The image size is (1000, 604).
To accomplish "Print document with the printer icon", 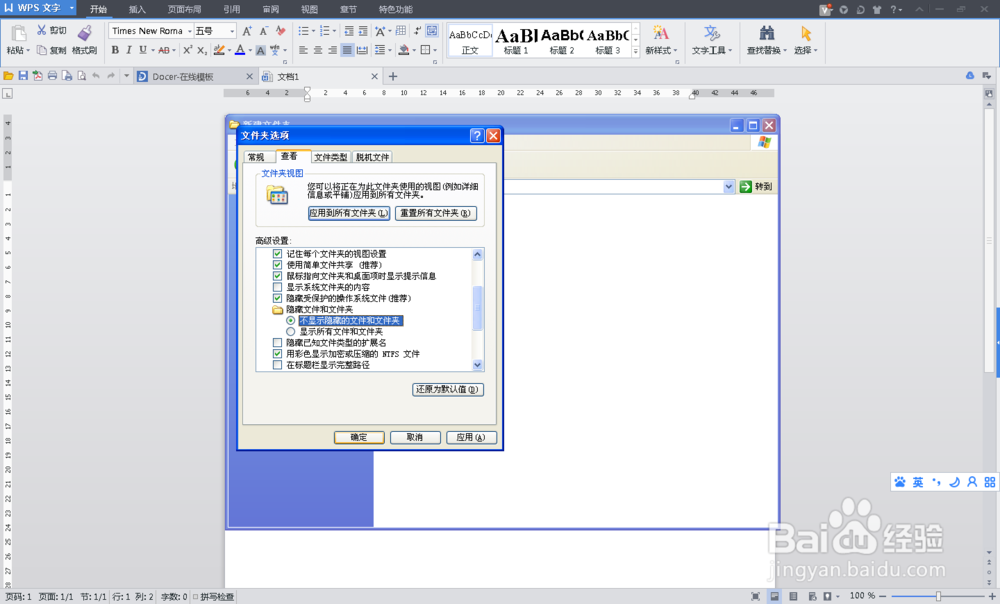I will click(52, 76).
